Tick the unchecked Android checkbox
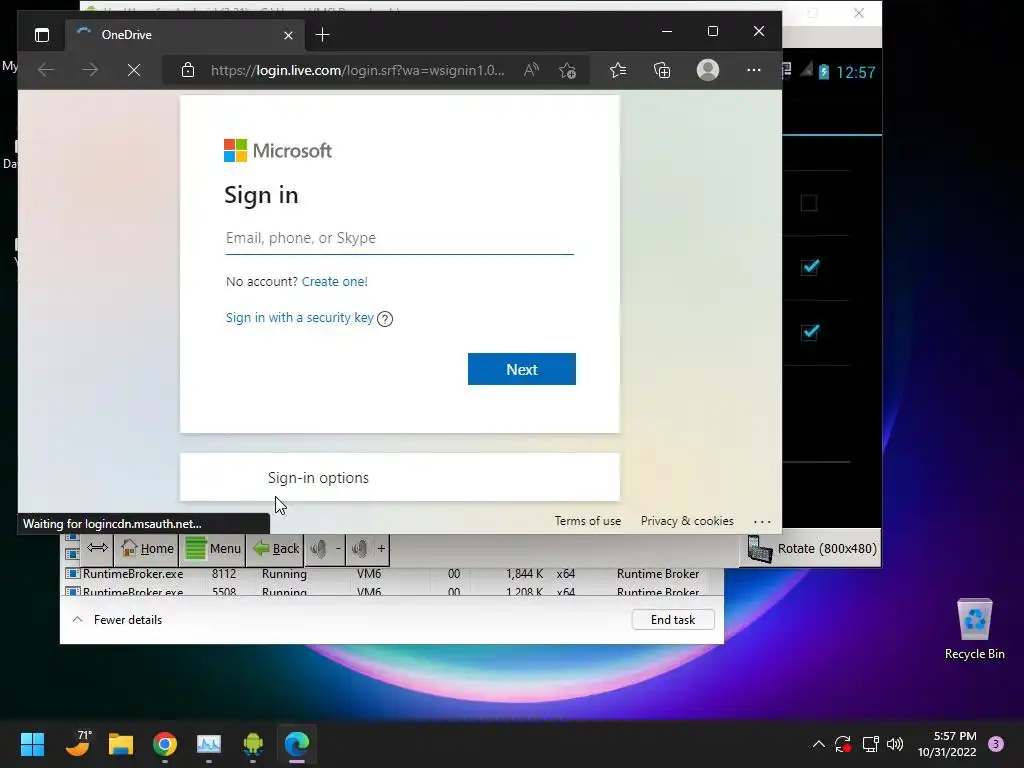 (809, 203)
